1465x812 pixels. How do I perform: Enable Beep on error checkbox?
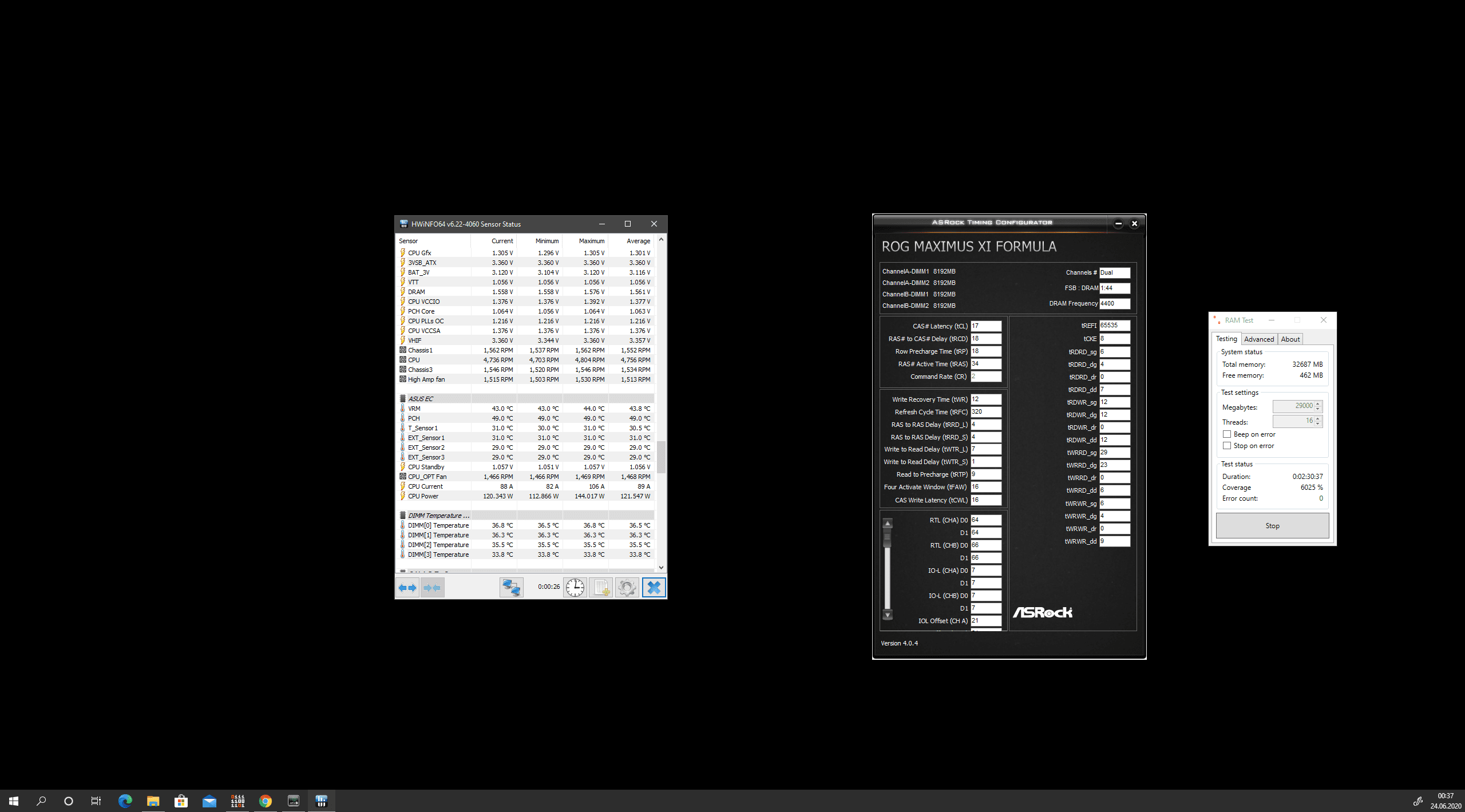pyautogui.click(x=1227, y=434)
